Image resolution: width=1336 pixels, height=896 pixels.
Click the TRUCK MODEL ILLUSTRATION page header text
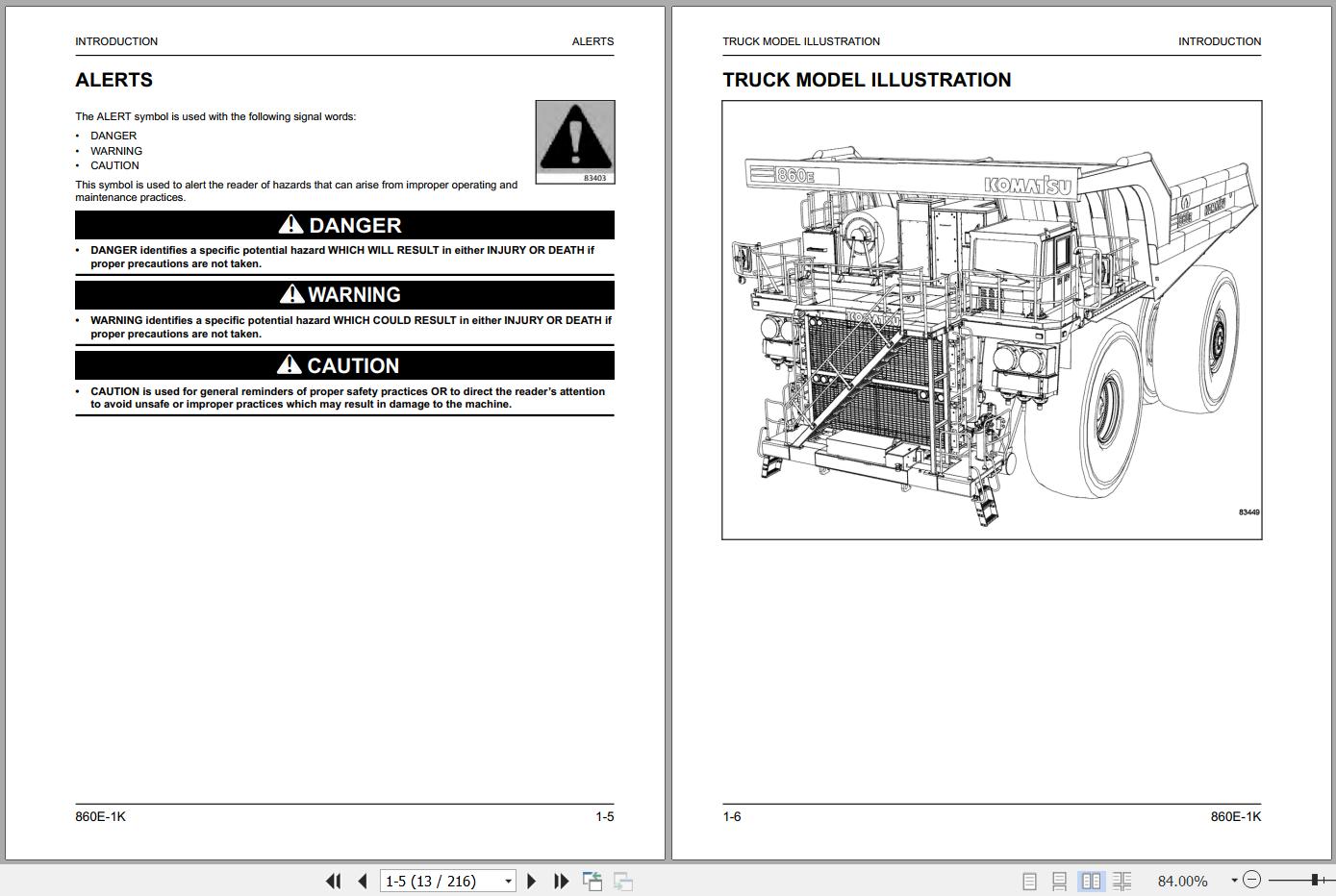click(801, 41)
